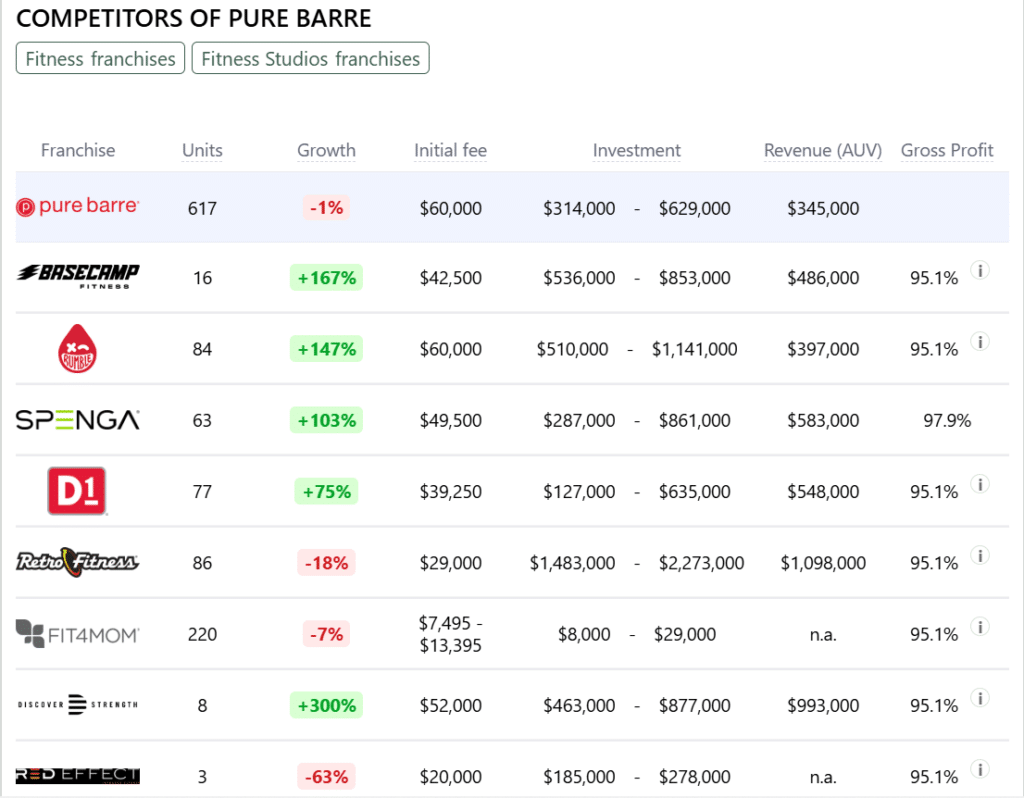Select the $397,000 revenue value

coord(823,349)
